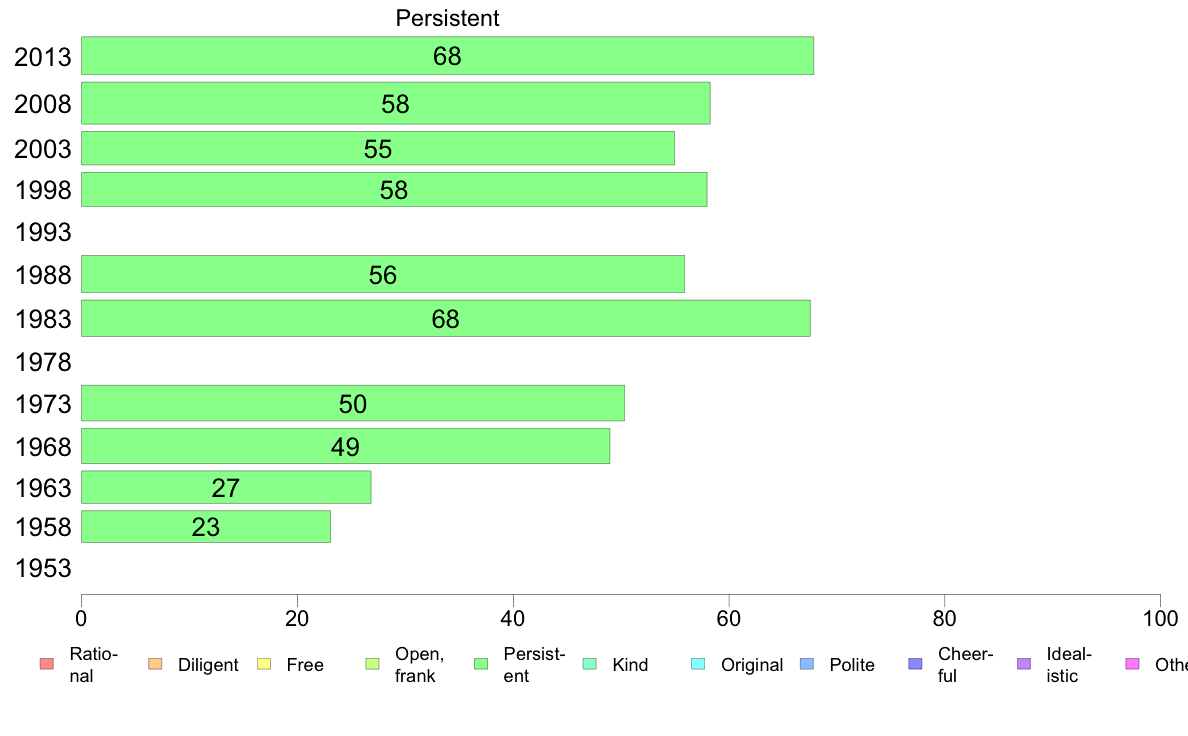Click the Diligent legend label text
The width and height of the screenshot is (1188, 736).
coord(208,665)
